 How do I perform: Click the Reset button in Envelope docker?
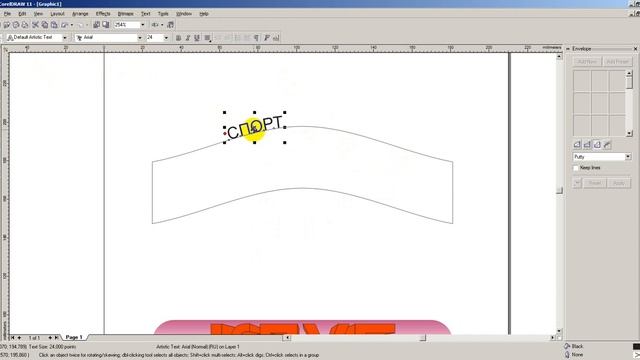pyautogui.click(x=594, y=183)
